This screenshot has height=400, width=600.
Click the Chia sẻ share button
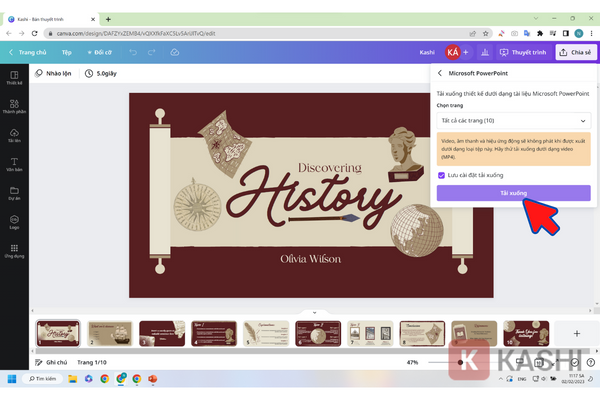(x=576, y=52)
